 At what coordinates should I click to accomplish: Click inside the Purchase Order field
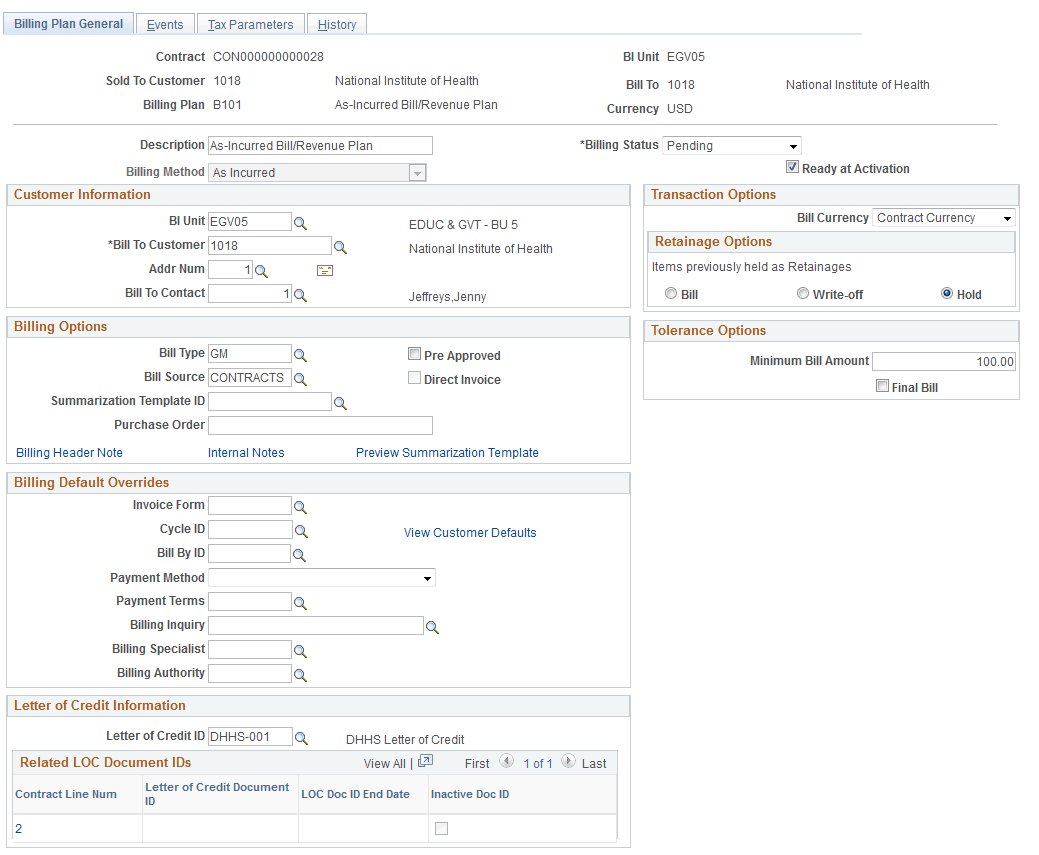(x=320, y=425)
